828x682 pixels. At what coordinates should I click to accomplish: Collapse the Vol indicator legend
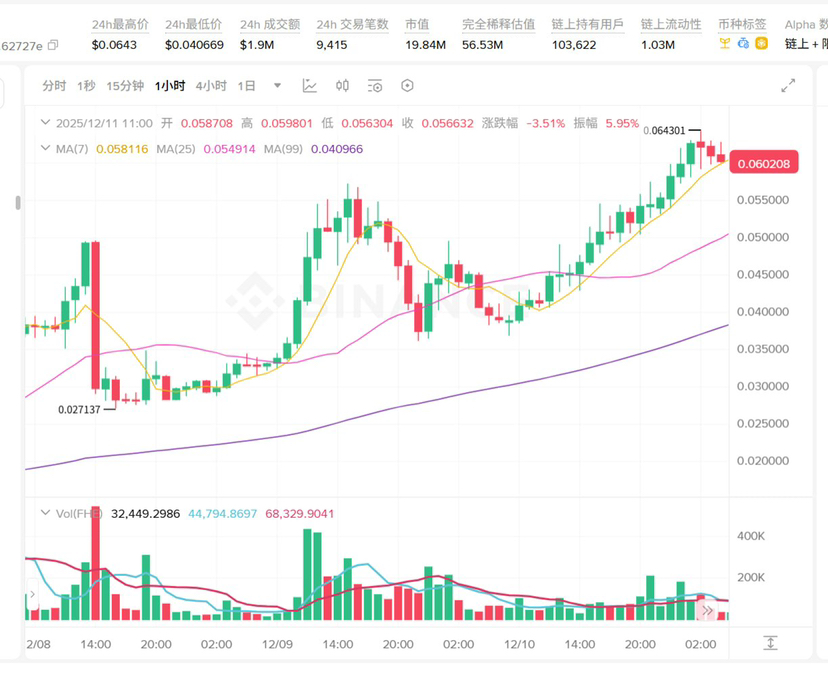point(44,513)
